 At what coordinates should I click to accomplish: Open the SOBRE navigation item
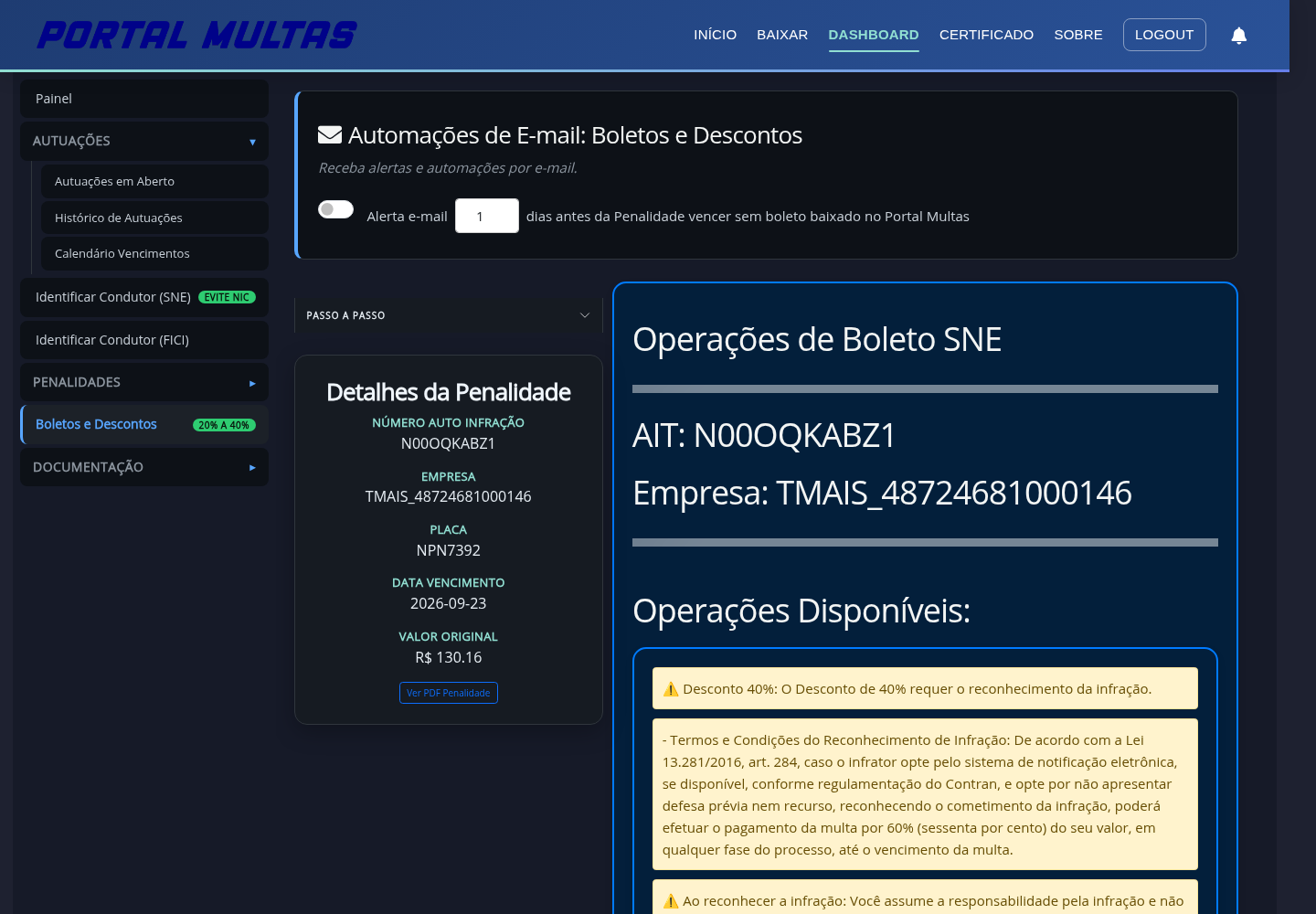(x=1078, y=35)
